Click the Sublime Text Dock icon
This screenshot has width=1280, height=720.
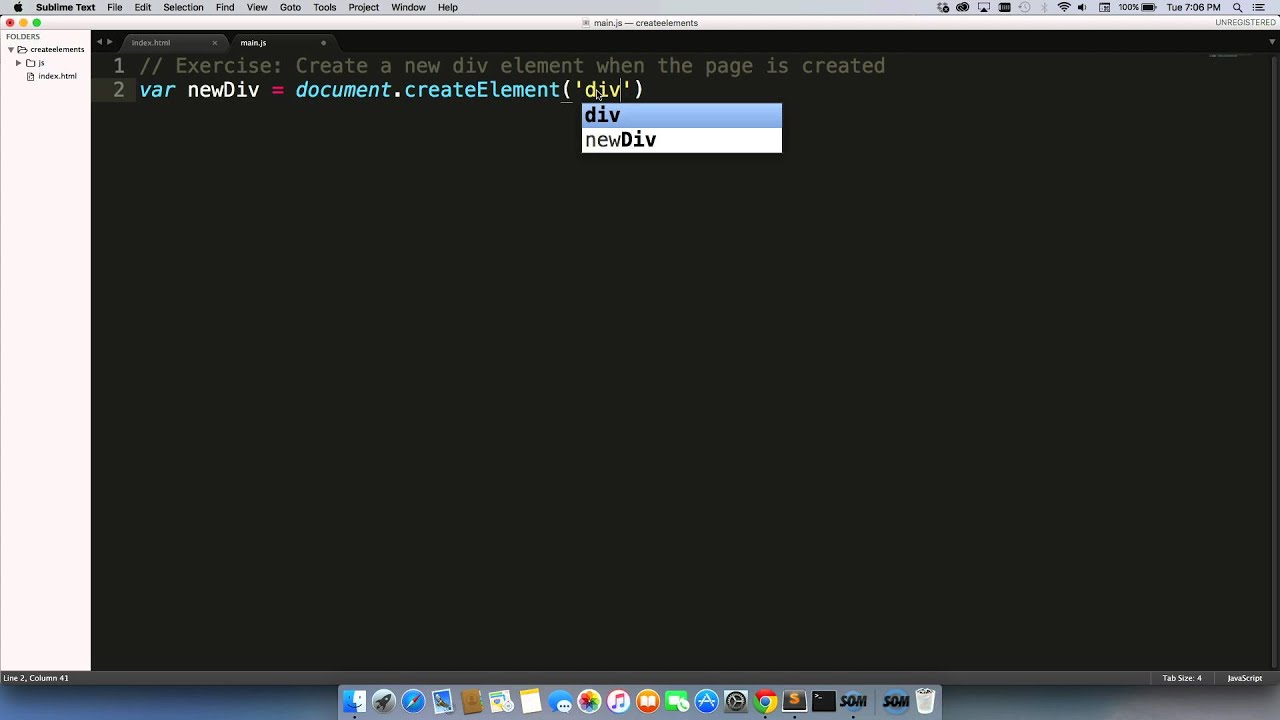(794, 702)
